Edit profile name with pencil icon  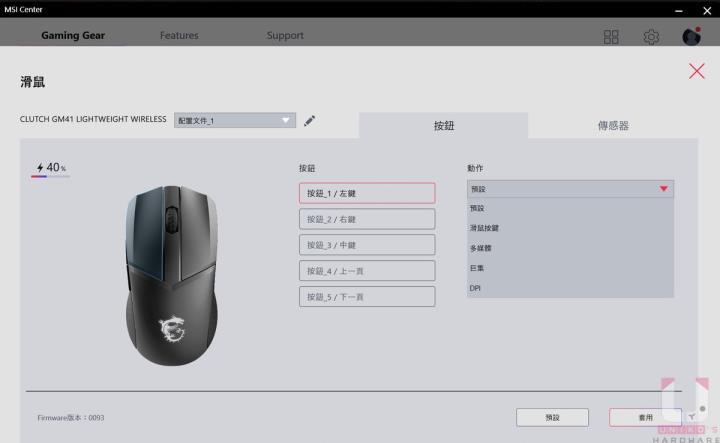pyautogui.click(x=309, y=121)
